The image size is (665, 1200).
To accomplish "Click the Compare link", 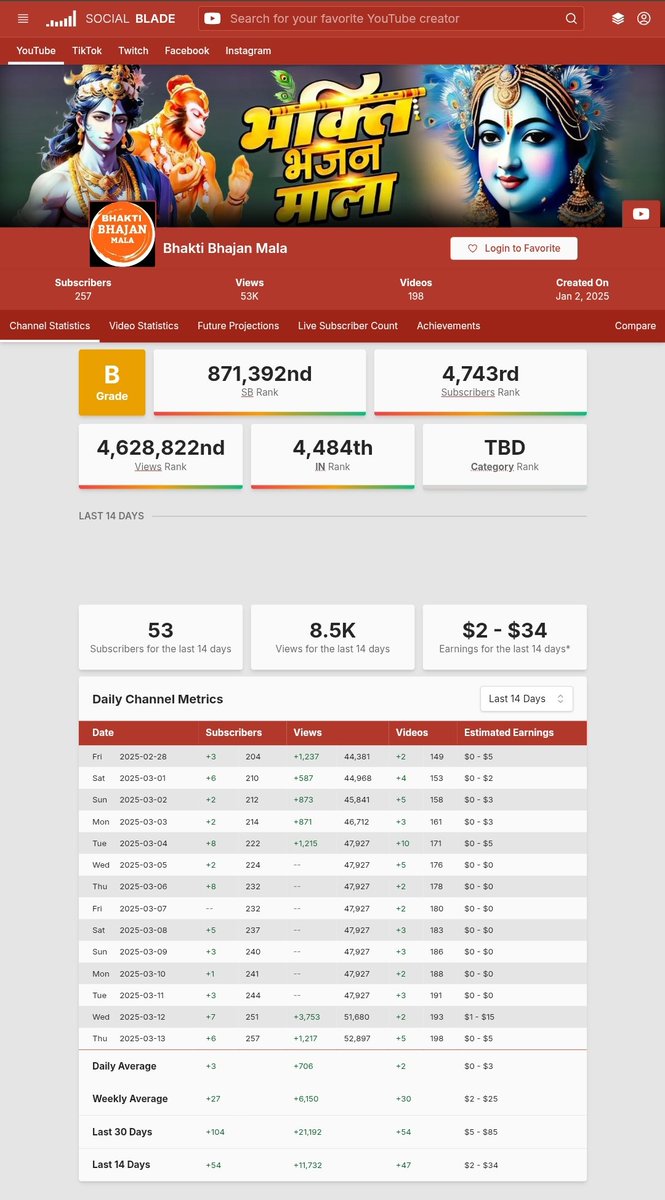I will click(x=635, y=326).
